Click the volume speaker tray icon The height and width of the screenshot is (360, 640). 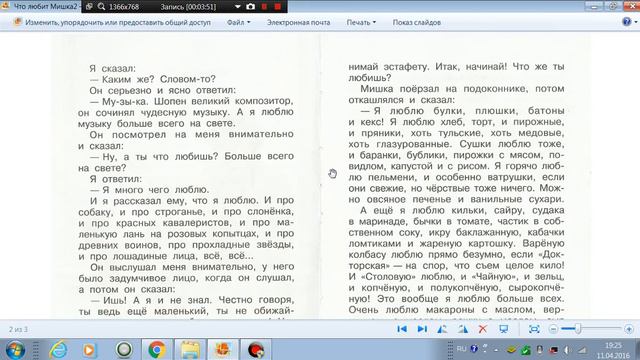pos(567,350)
